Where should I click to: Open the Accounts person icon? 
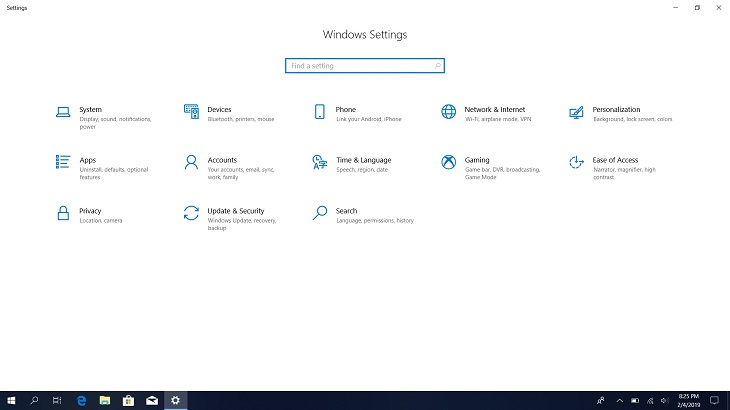191,162
